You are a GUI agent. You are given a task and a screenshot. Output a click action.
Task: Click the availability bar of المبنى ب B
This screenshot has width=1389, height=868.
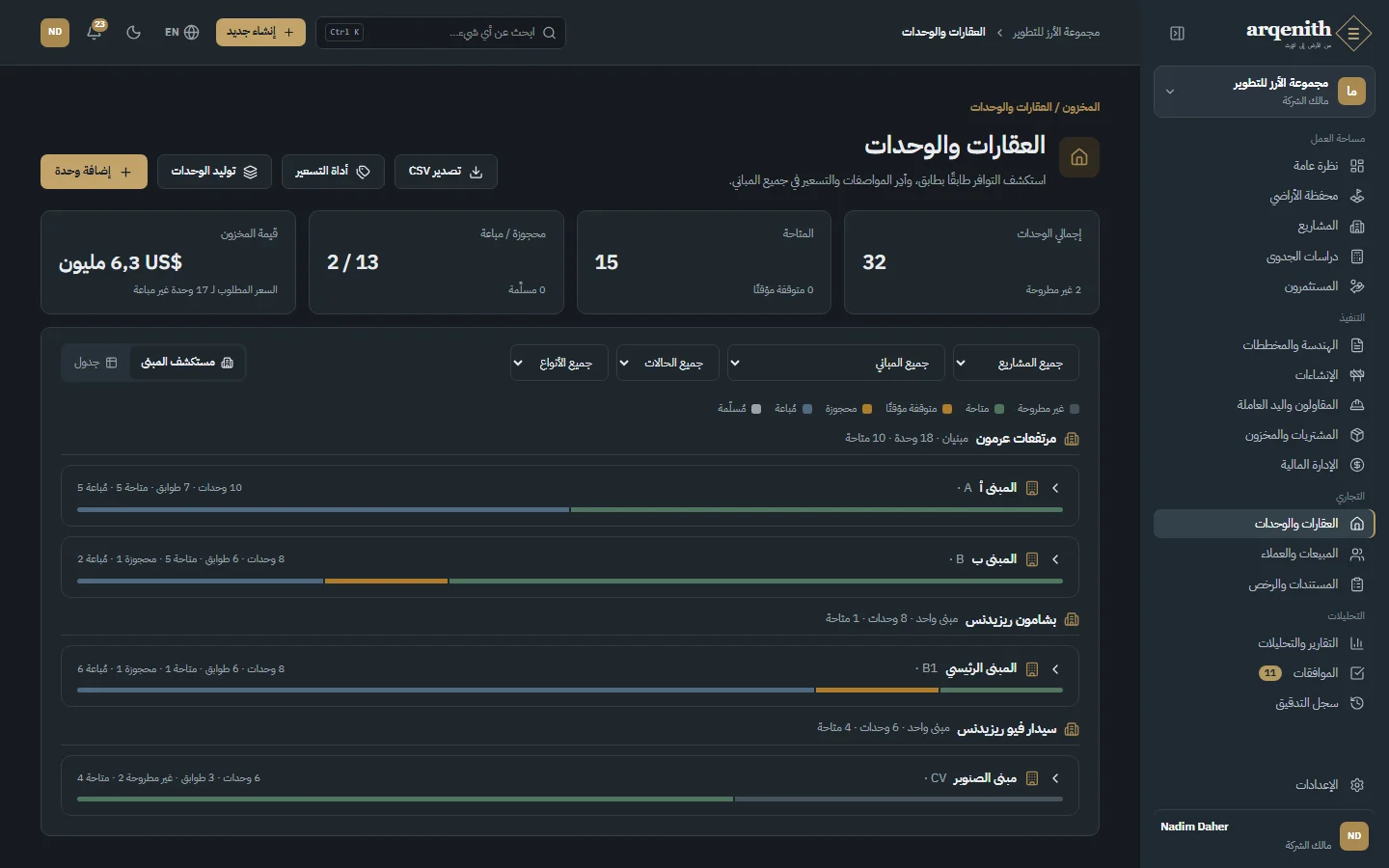pos(570,582)
